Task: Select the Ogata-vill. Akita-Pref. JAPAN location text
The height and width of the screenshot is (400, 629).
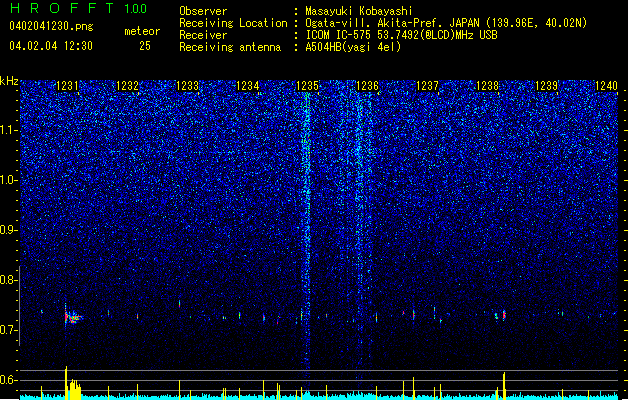Action: point(446,23)
